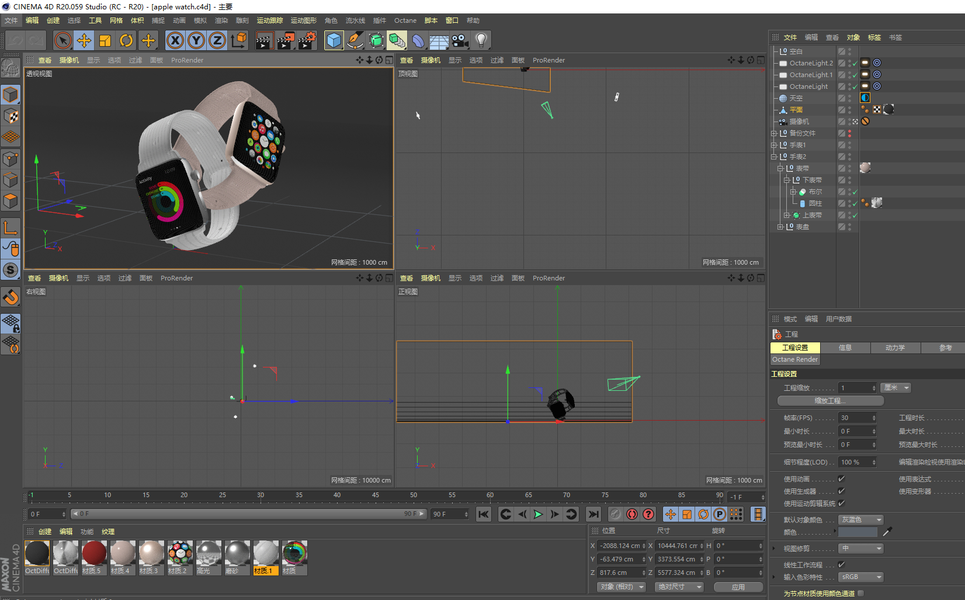Toggle enable checkmark for 圆柱 object
965x600 pixels.
click(x=855, y=204)
